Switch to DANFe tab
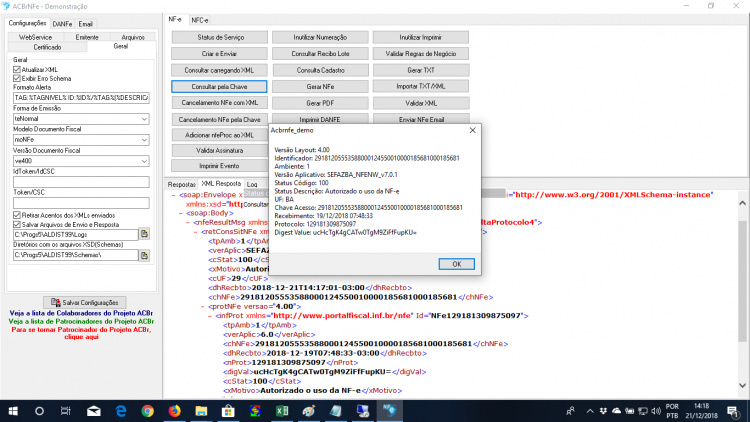750x422 pixels. (x=62, y=24)
